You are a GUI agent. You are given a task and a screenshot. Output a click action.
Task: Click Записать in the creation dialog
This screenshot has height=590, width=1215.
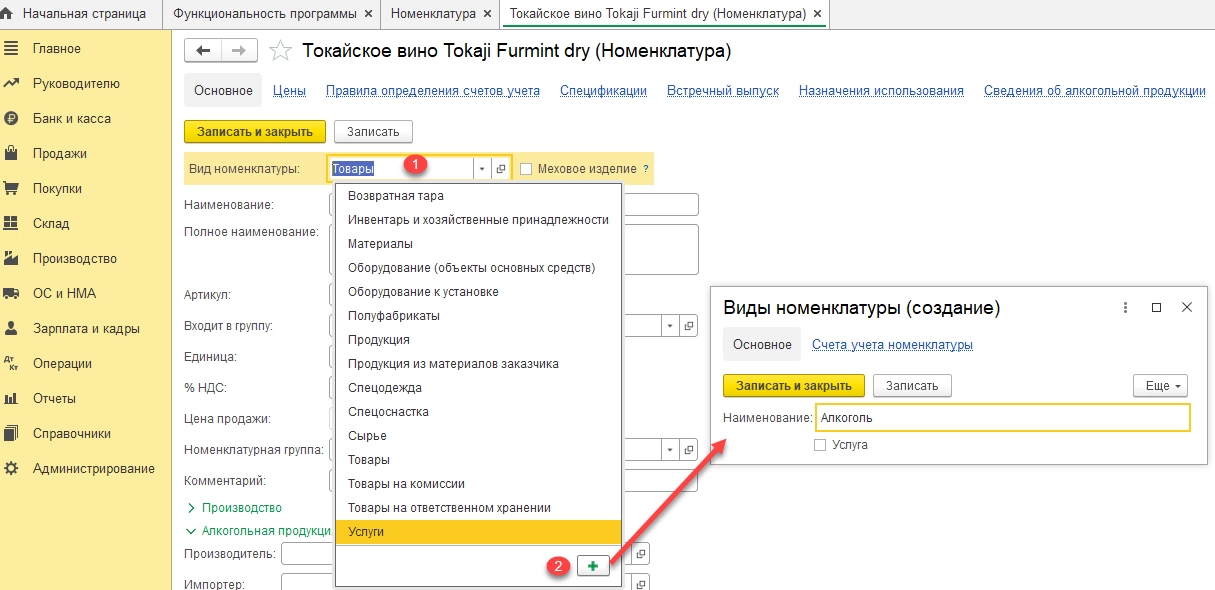click(912, 385)
